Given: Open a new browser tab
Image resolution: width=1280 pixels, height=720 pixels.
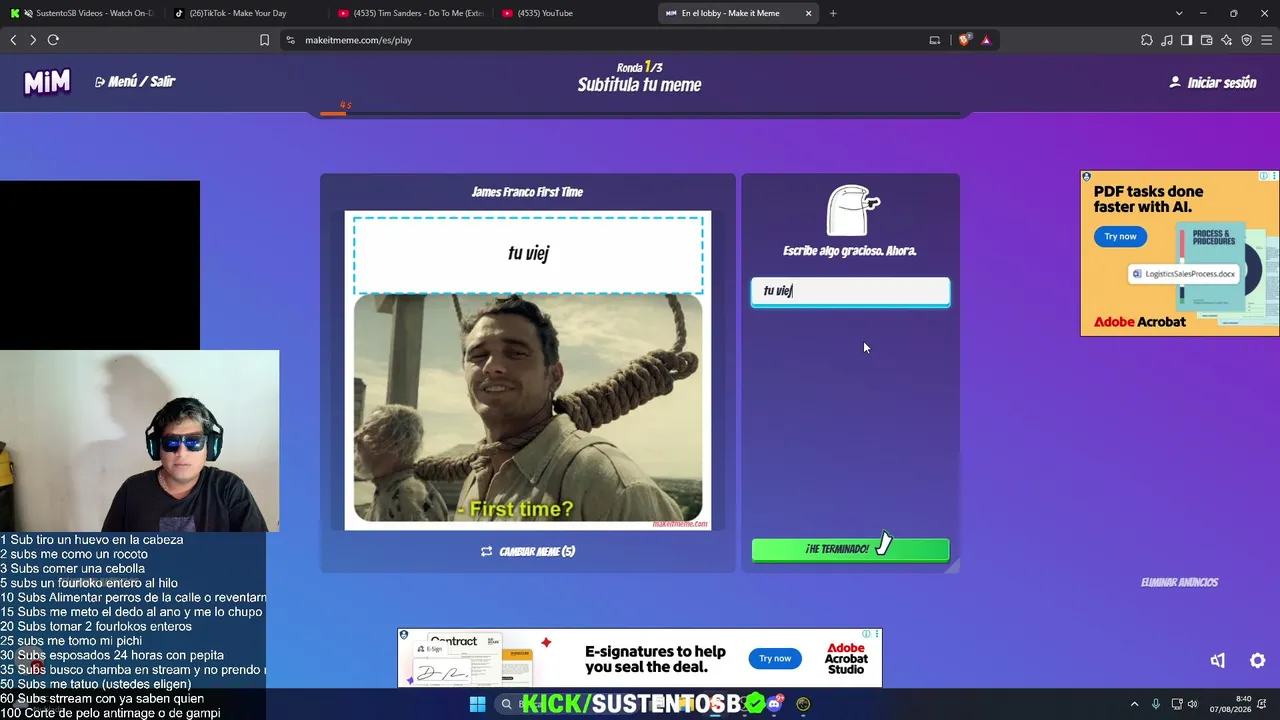Looking at the screenshot, I should coord(833,13).
